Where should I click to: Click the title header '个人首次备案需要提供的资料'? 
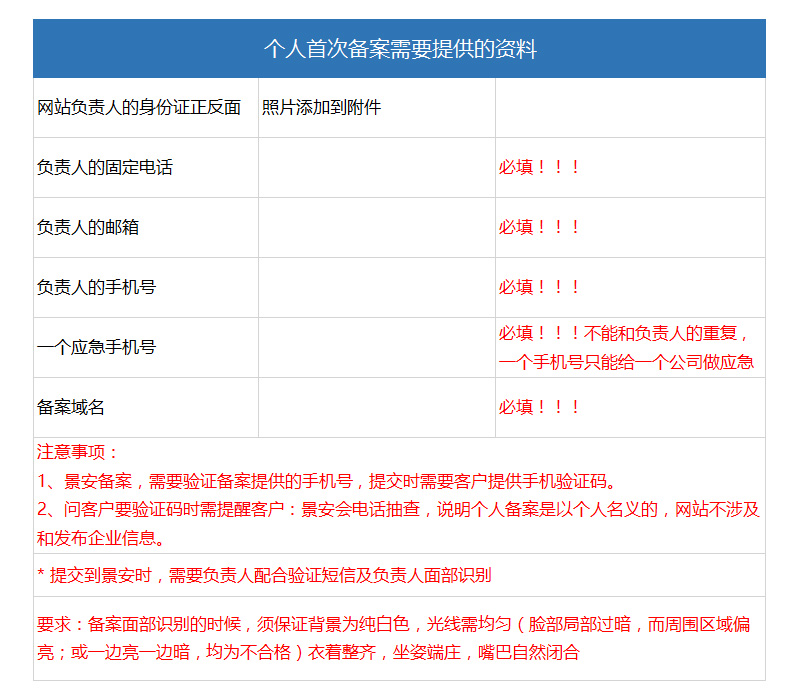coord(399,49)
